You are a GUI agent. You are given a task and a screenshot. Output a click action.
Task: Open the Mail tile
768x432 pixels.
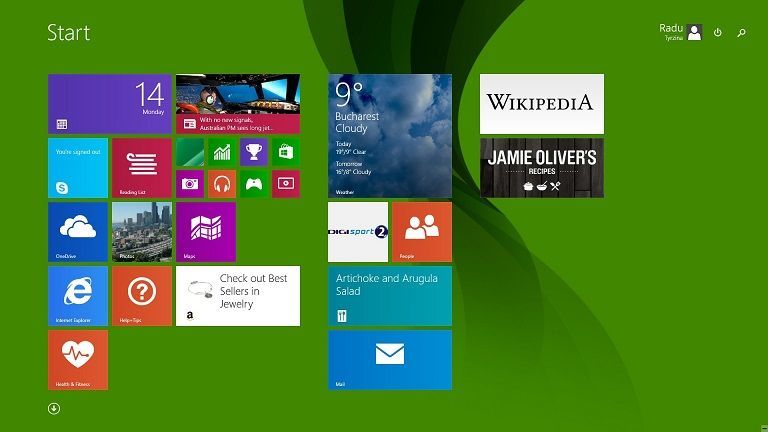coord(390,360)
